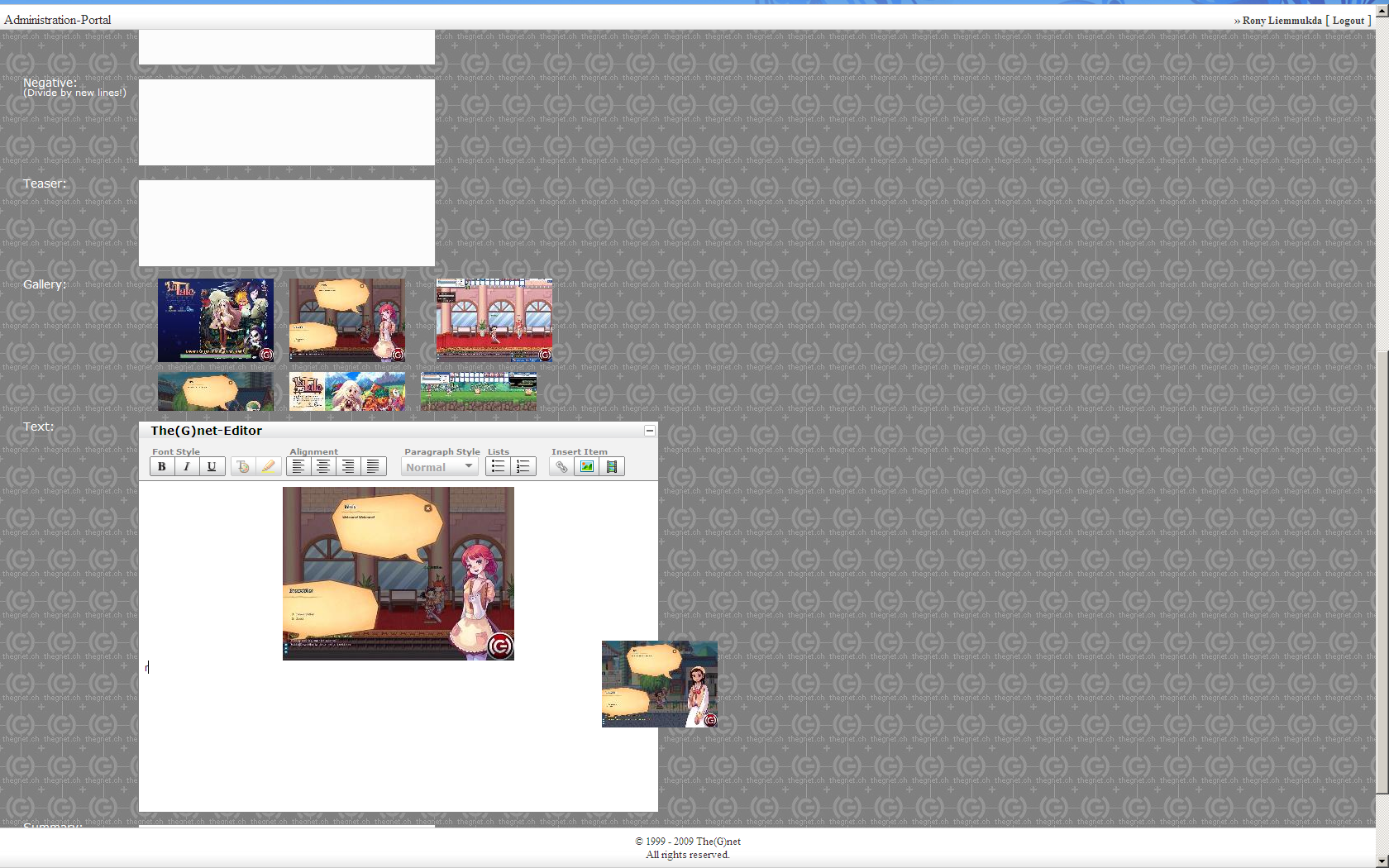Insert a video item
The height and width of the screenshot is (868, 1389).
pyautogui.click(x=612, y=467)
